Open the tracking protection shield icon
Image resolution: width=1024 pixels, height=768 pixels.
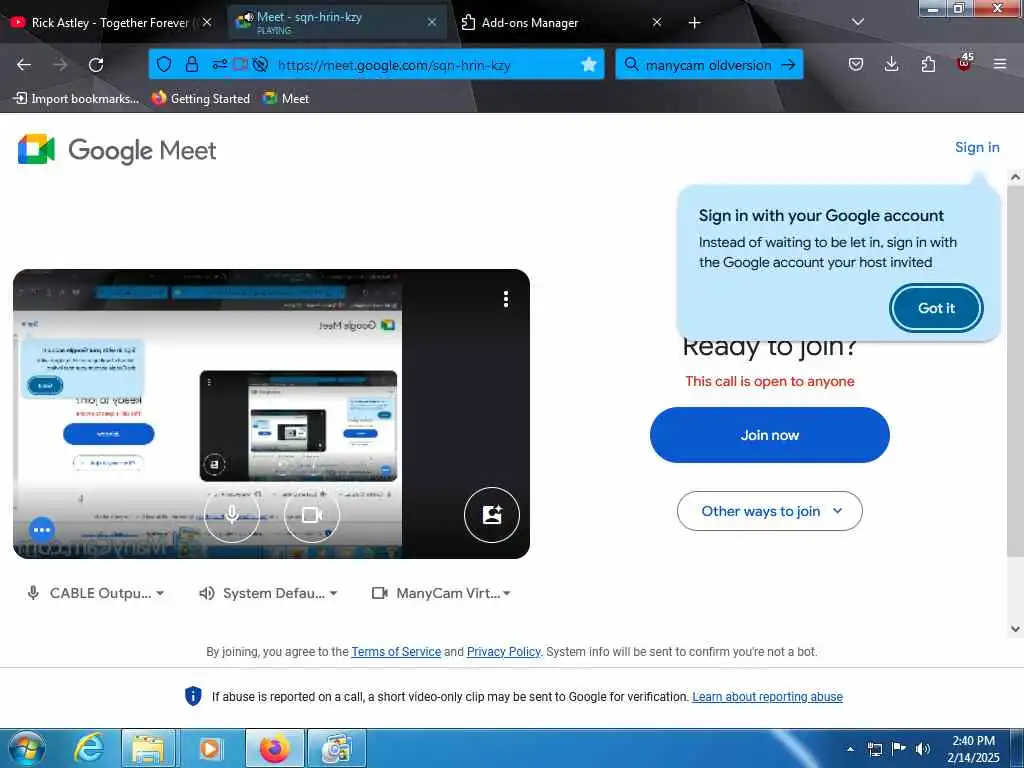click(164, 64)
